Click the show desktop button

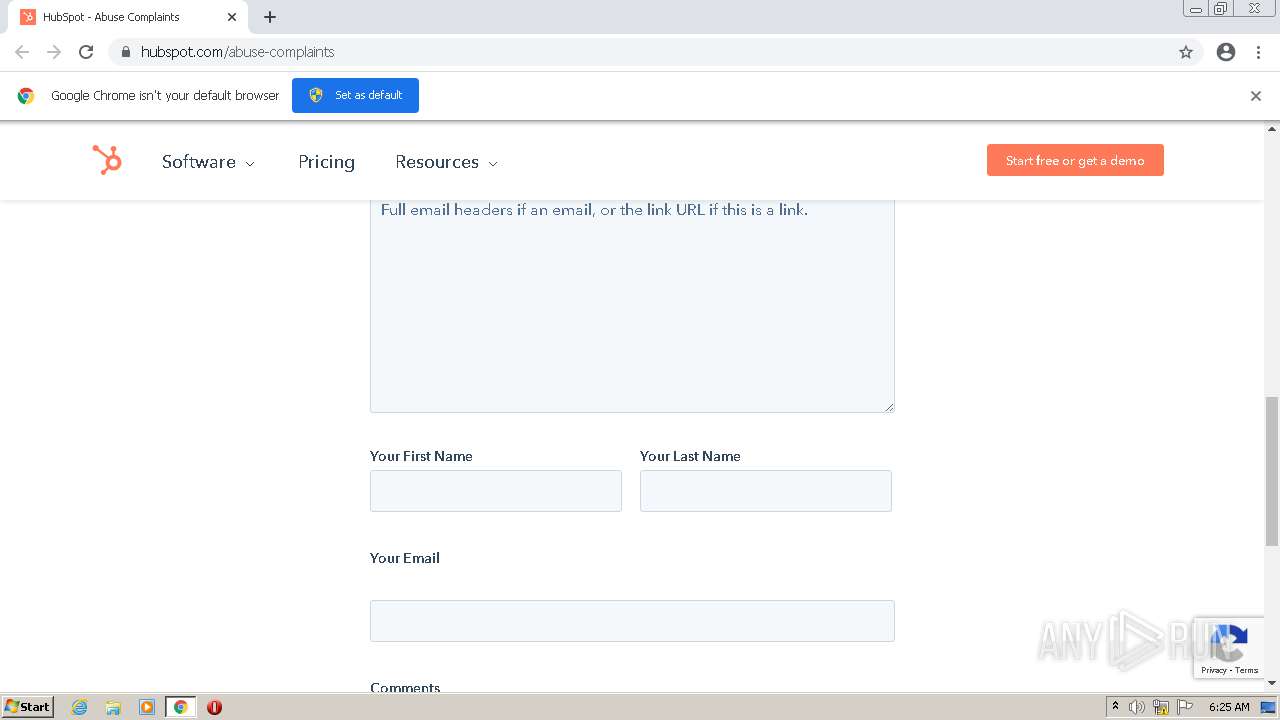click(1269, 707)
